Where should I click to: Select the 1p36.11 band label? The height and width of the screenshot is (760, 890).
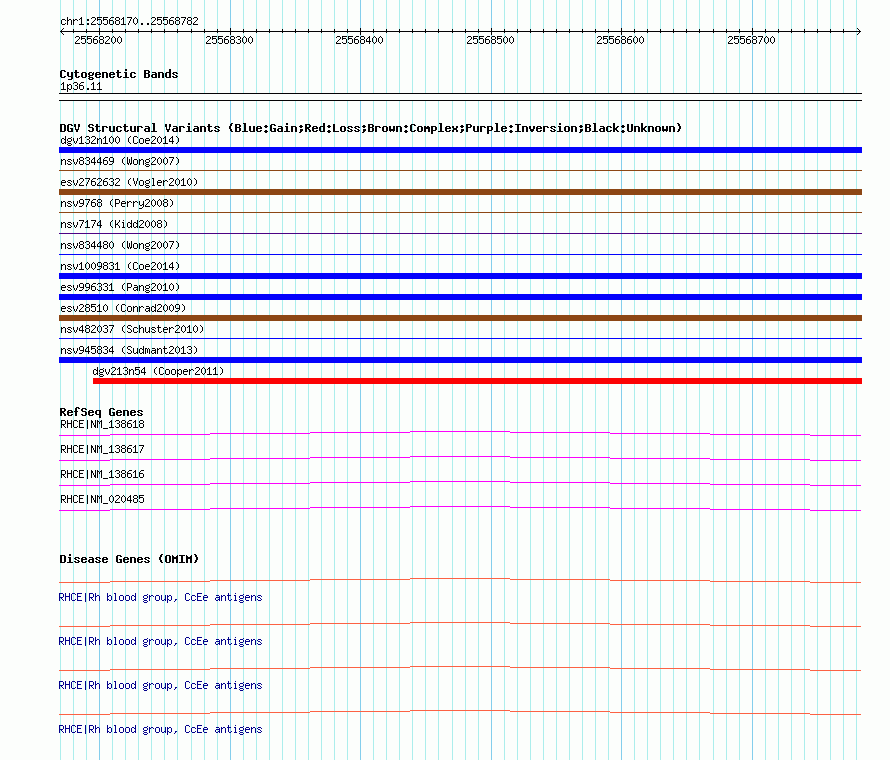81,87
